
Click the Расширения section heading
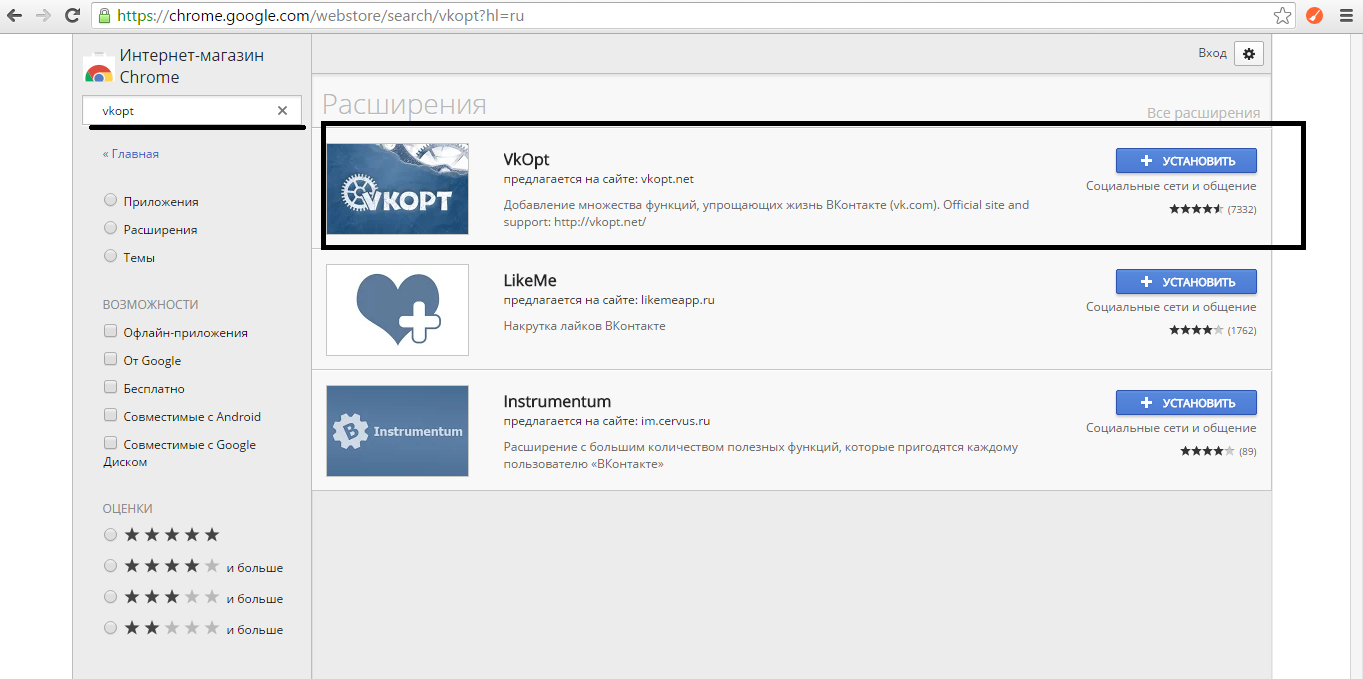(x=404, y=104)
